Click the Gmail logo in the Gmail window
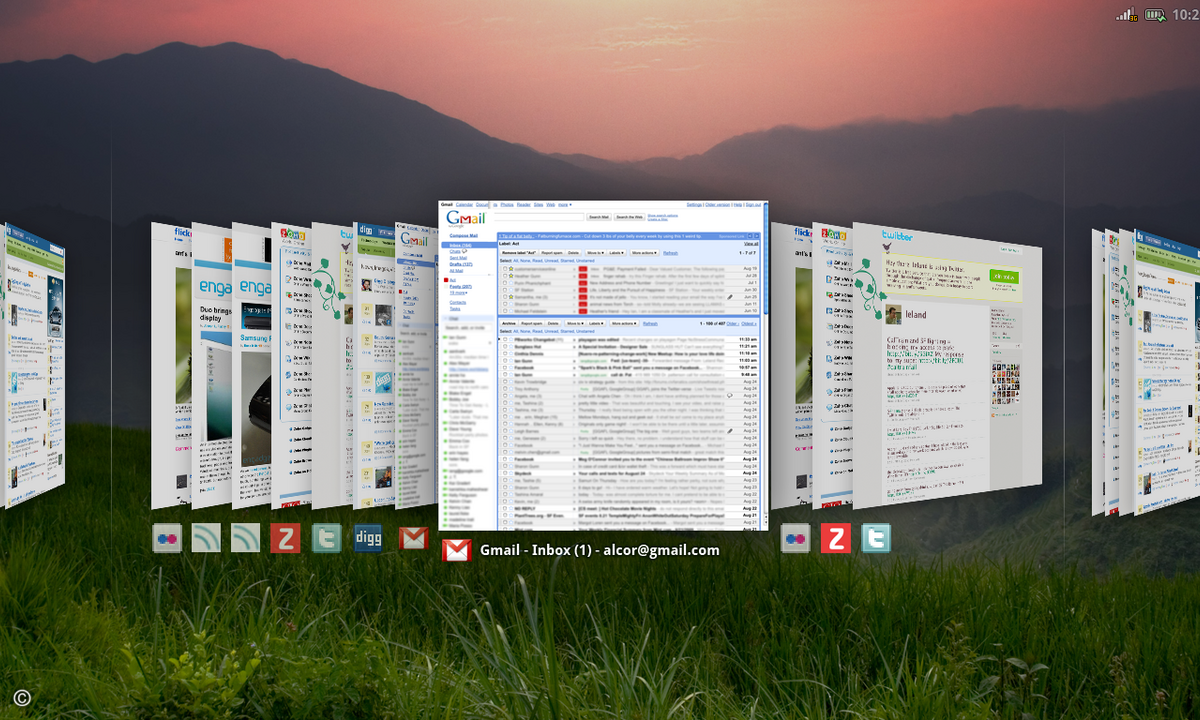Screen dimensions: 1200x720 pos(466,219)
